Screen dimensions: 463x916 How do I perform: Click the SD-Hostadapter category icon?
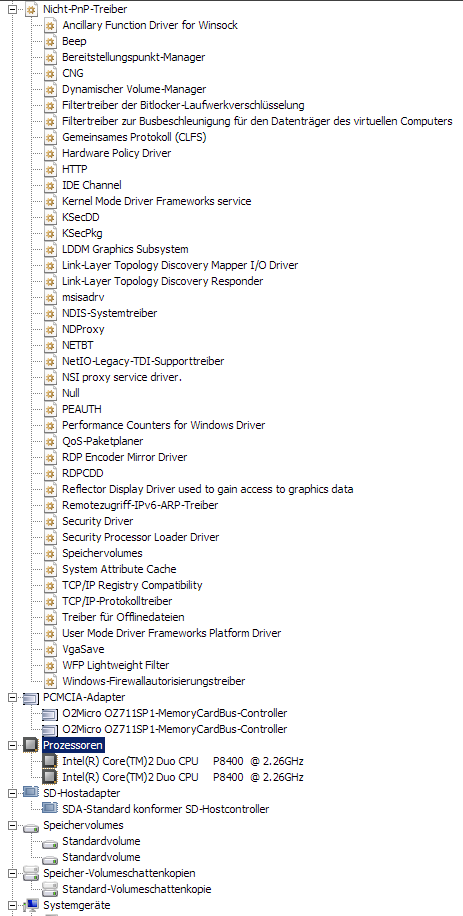pos(31,793)
